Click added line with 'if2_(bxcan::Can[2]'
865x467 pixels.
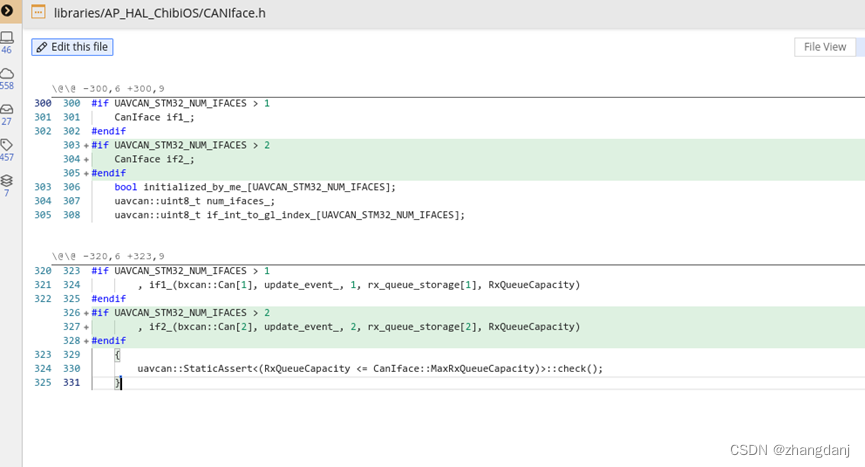click(359, 326)
